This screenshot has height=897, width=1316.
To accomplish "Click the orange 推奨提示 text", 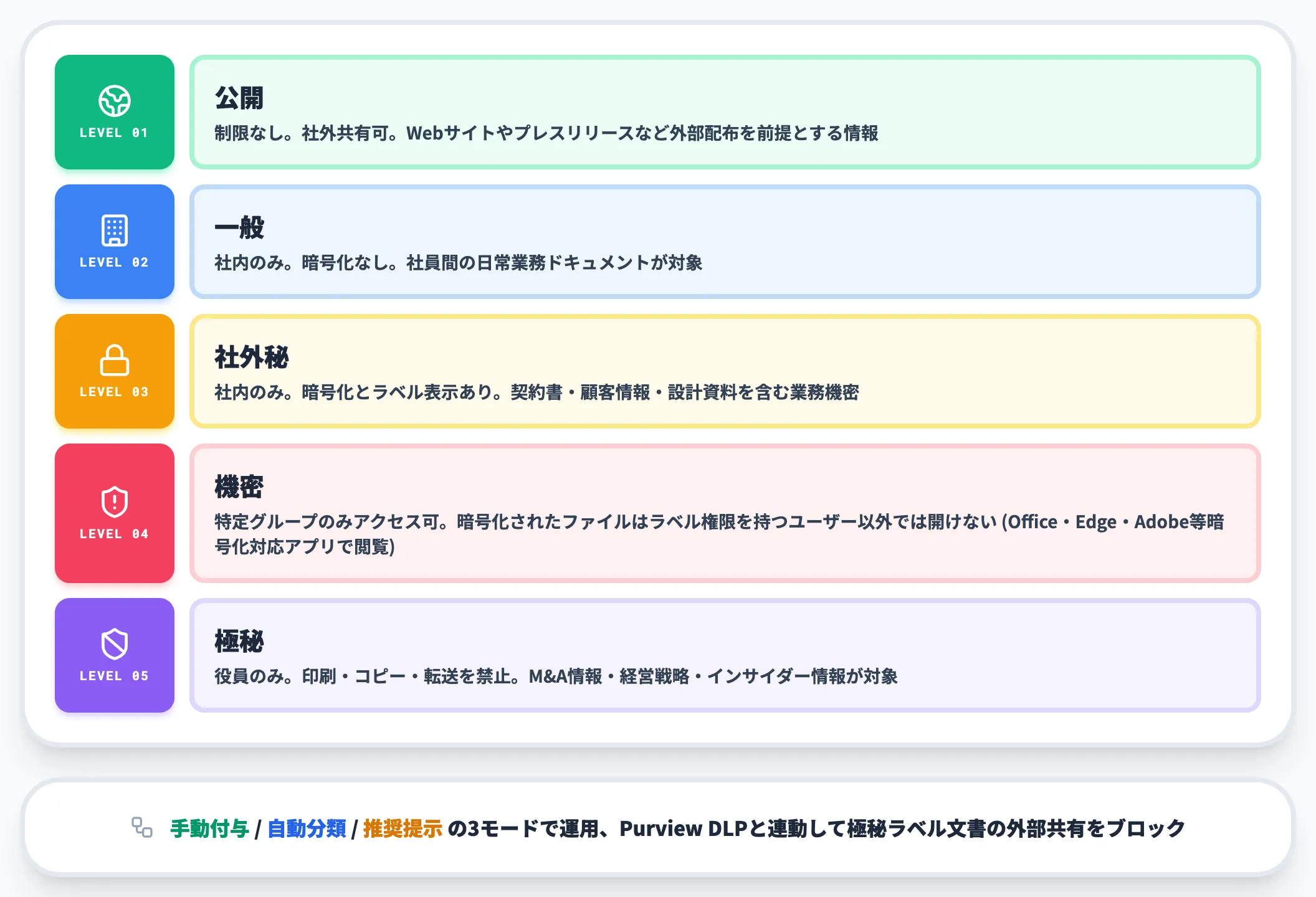I will [403, 828].
